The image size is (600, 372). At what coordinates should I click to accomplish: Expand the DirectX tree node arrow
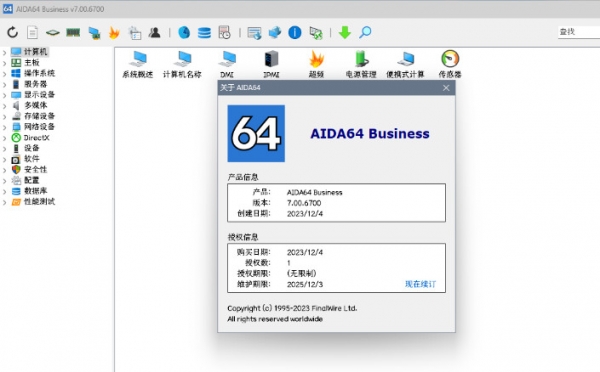click(x=5, y=138)
